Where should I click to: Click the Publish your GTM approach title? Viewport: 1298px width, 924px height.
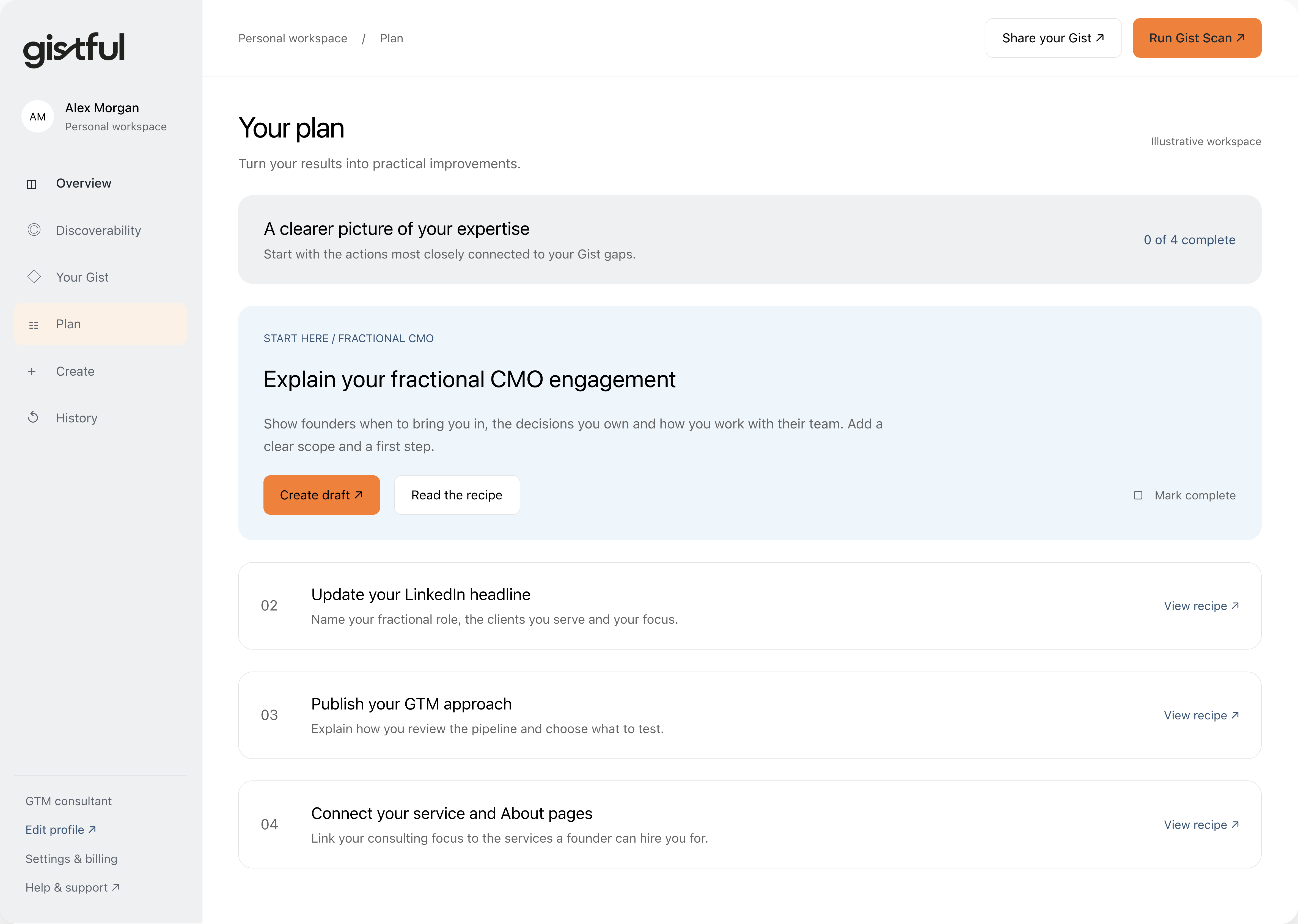coord(411,704)
